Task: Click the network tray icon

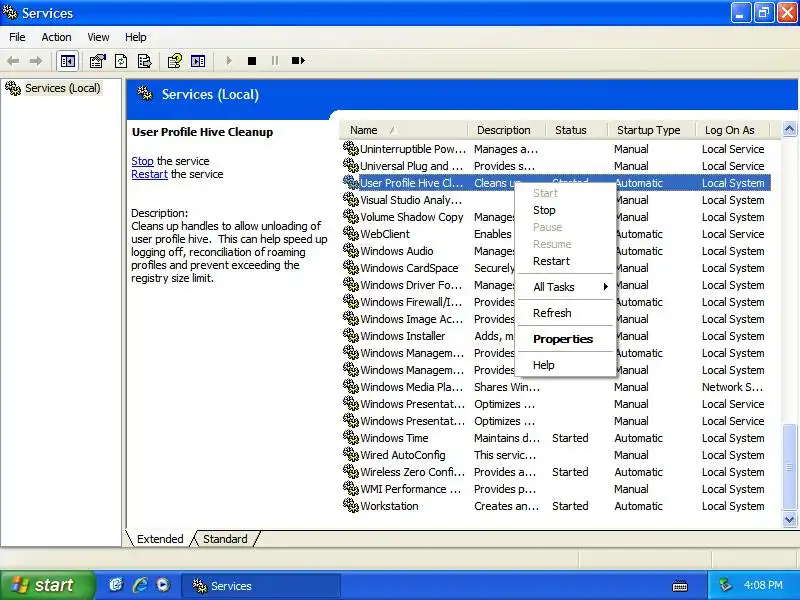Action: (x=725, y=585)
